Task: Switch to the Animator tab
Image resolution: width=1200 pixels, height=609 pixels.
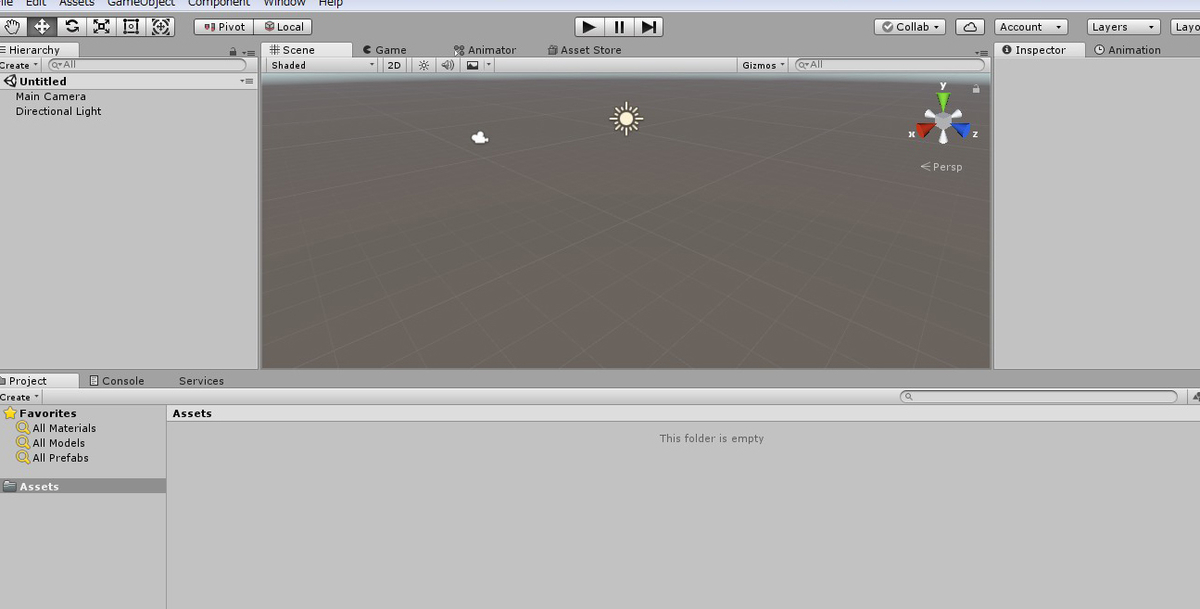Action: pos(485,50)
